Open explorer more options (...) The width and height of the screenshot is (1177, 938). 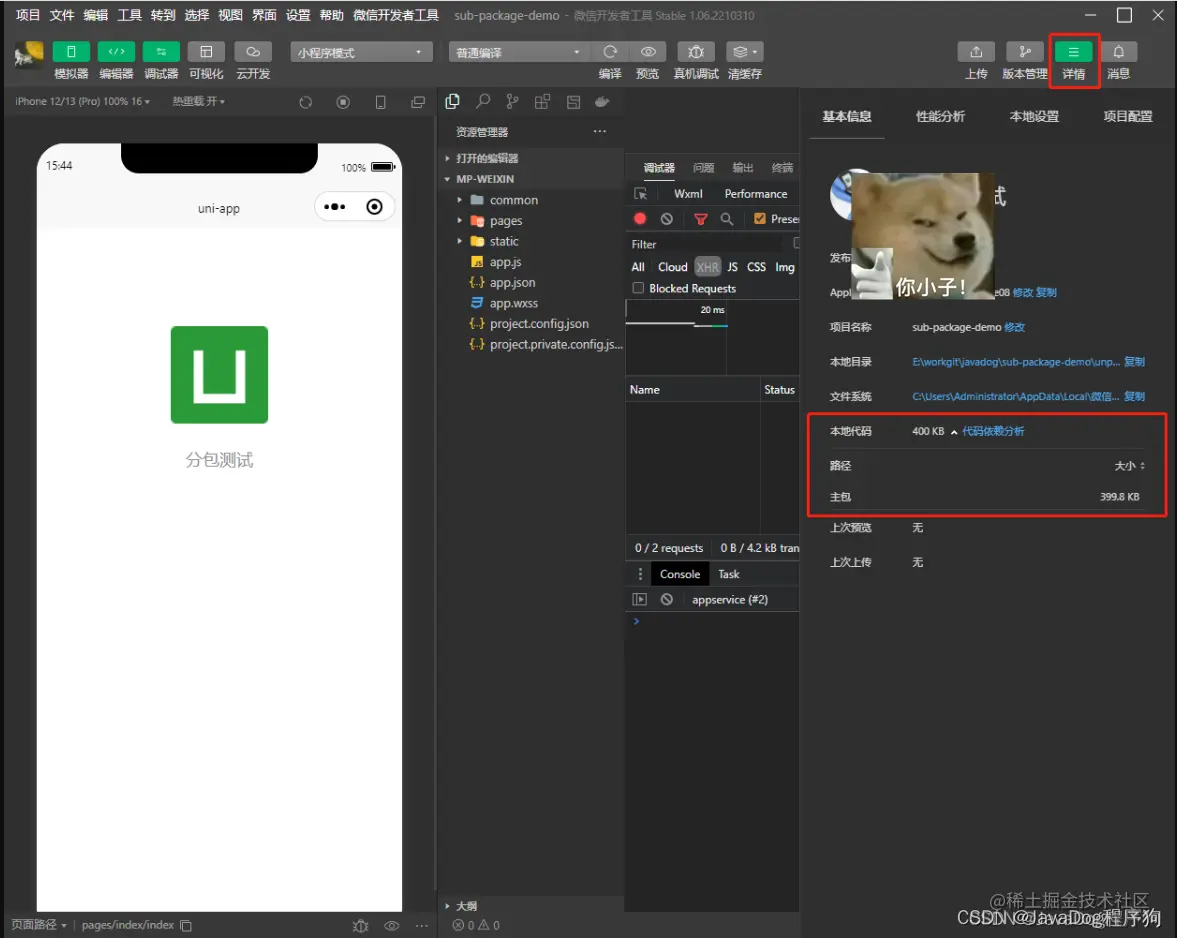[599, 131]
